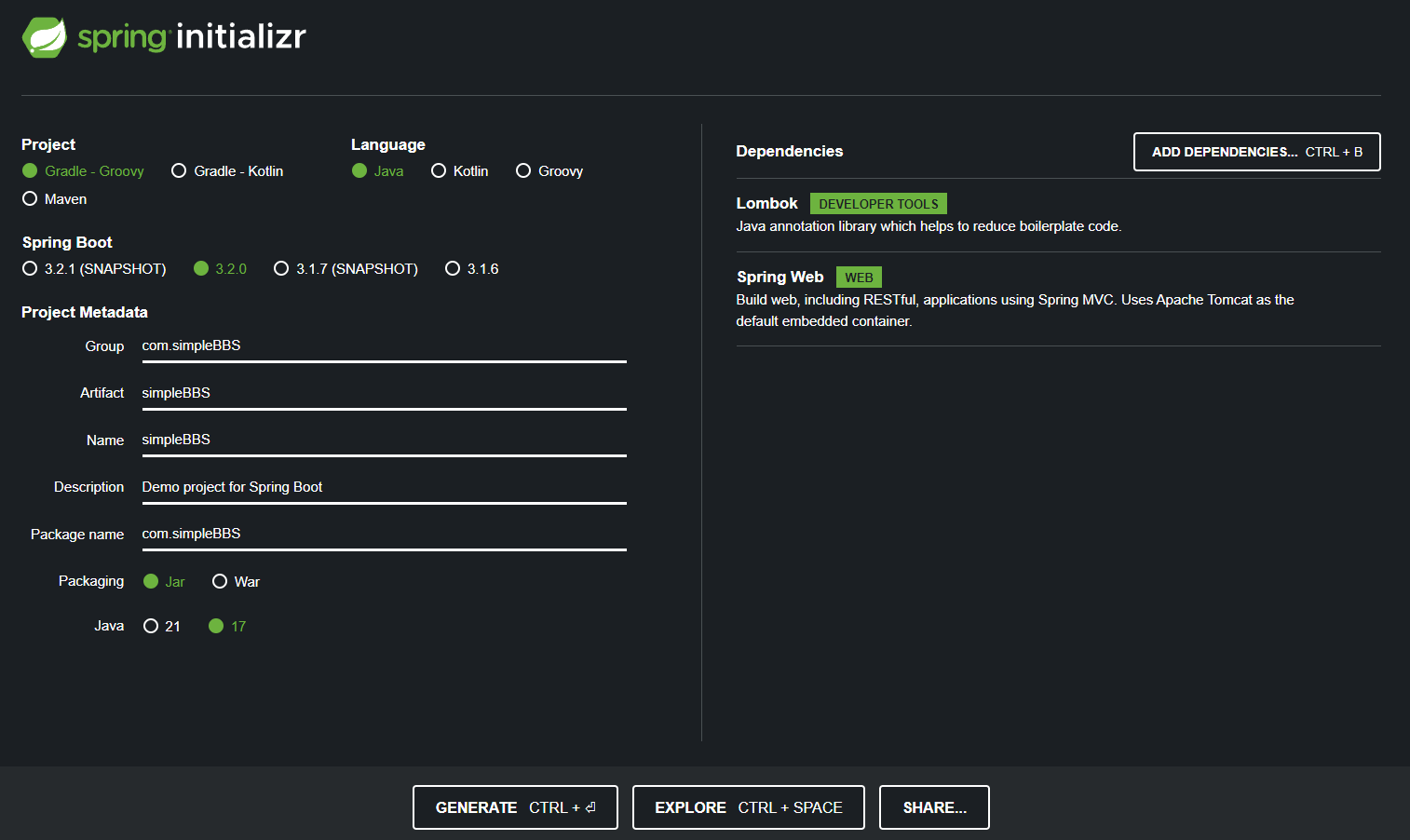
Task: Click the WEB tag badge
Action: point(859,278)
